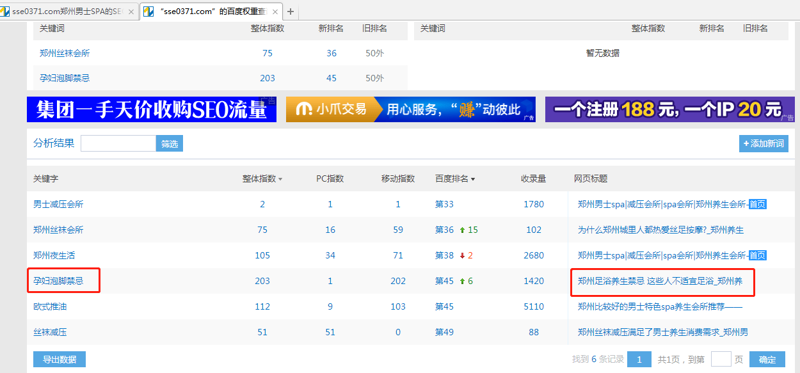Click rank 第33 for 男士减压会所
This screenshot has height=373, width=800.
tap(444, 204)
